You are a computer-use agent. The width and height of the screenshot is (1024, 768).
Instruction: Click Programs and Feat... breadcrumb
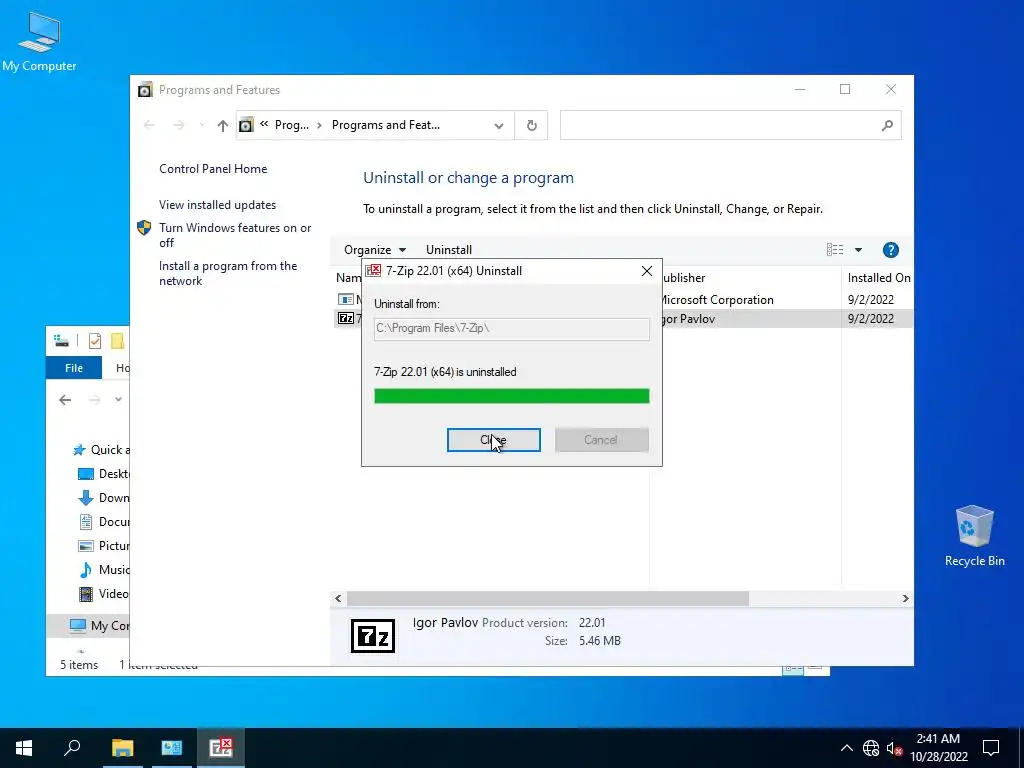click(386, 125)
